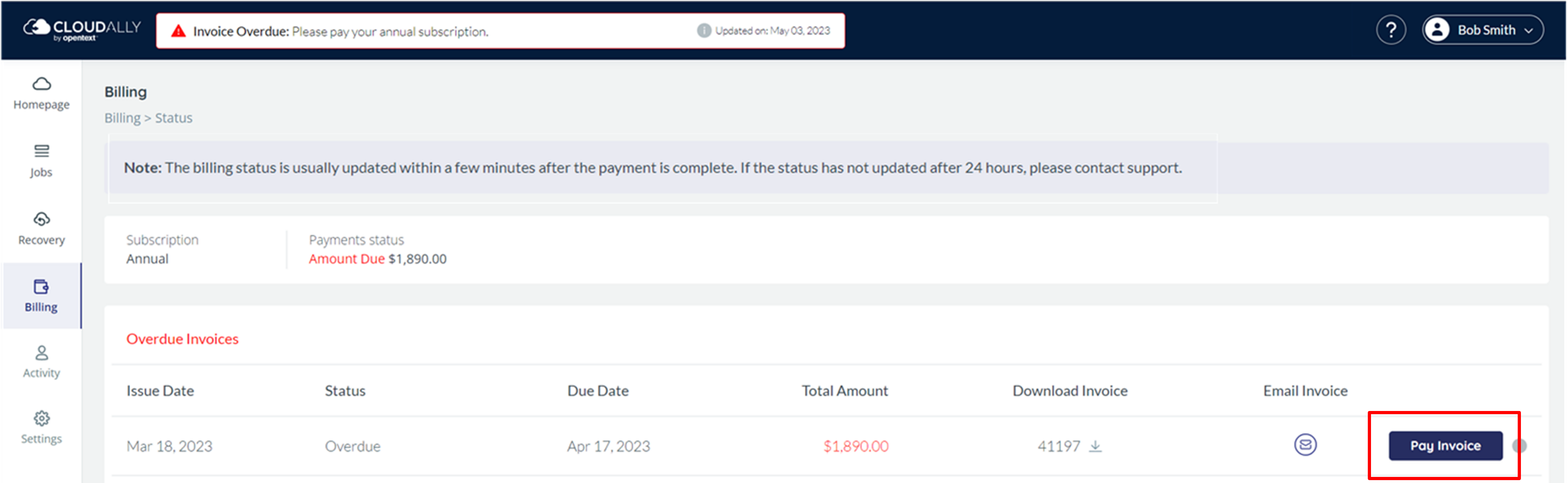The height and width of the screenshot is (483, 1568).
Task: Click the Pay Invoice button
Action: coord(1445,446)
